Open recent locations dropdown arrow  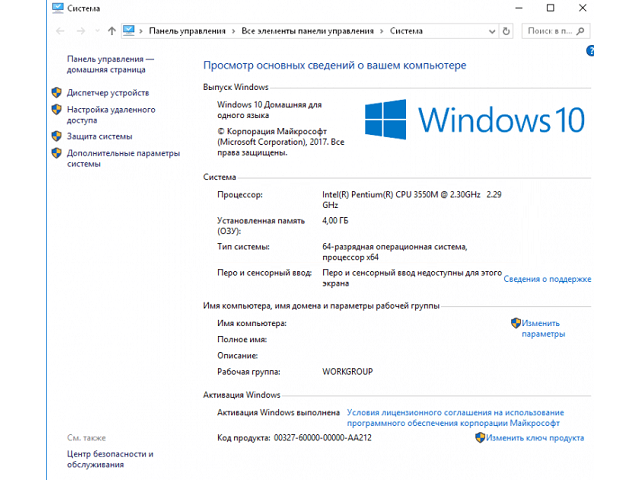click(x=97, y=31)
